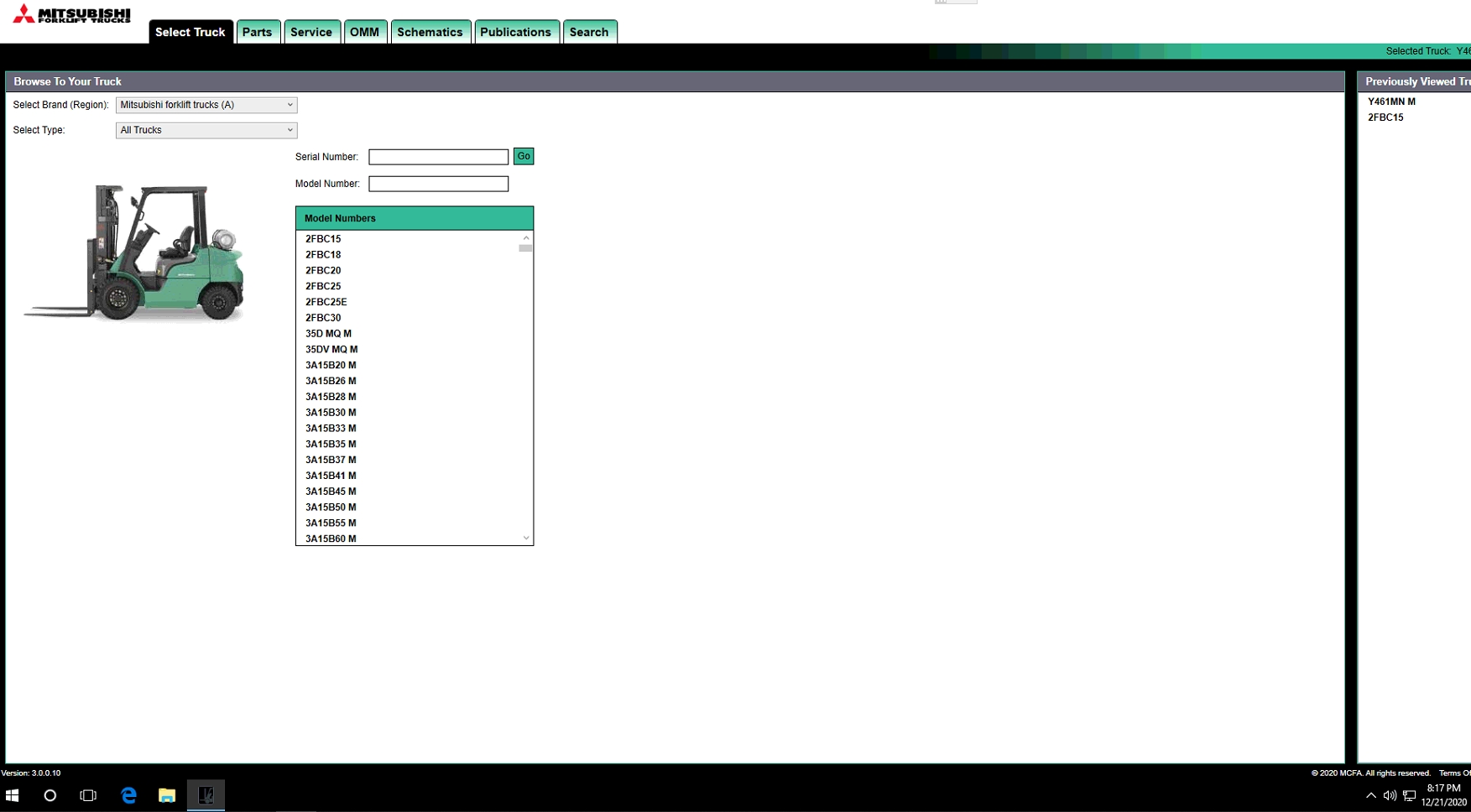
Task: Select model 2FBC15 in Model Numbers list
Action: click(x=323, y=239)
